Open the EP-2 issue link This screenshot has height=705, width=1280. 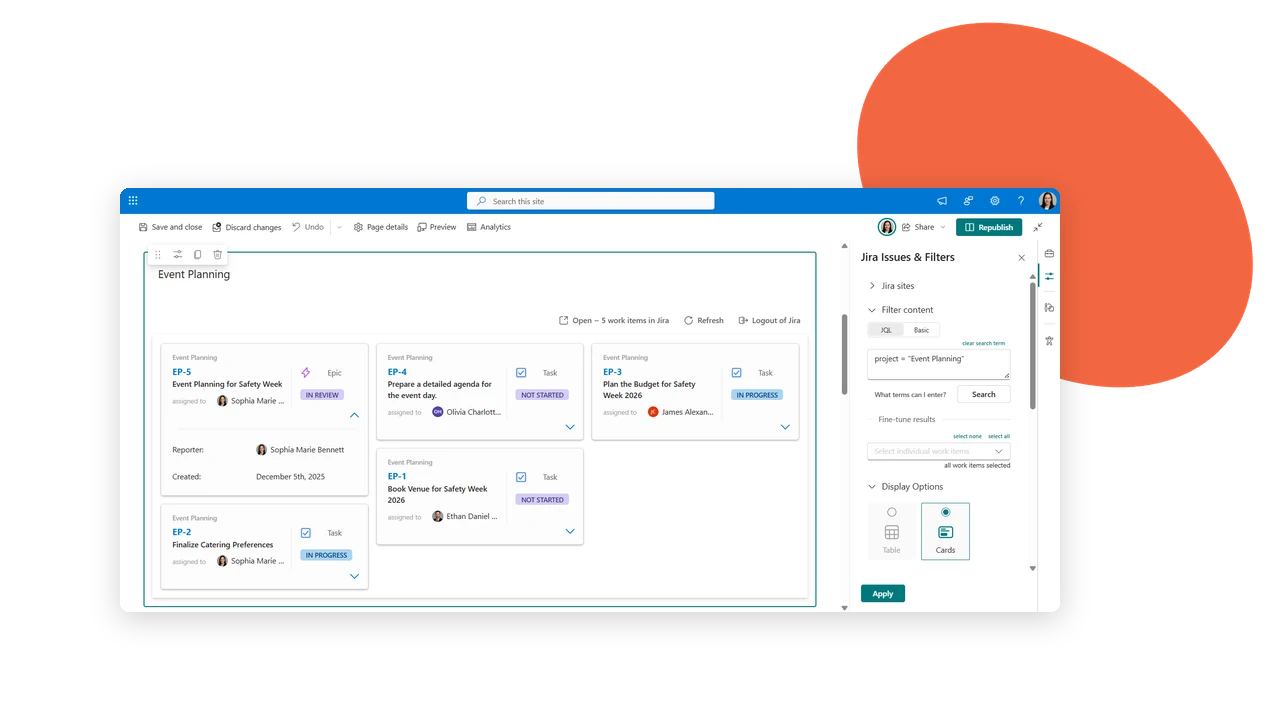(x=181, y=532)
